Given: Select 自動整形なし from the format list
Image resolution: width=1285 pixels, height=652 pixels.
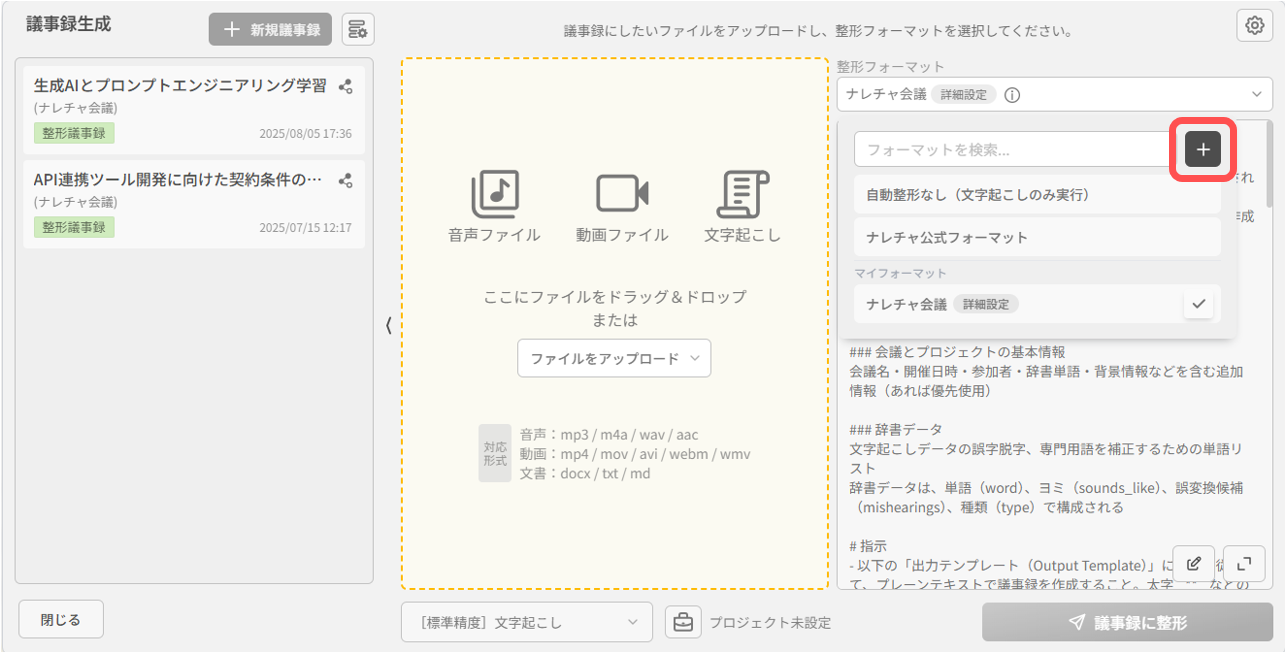Looking at the screenshot, I should click(1037, 192).
